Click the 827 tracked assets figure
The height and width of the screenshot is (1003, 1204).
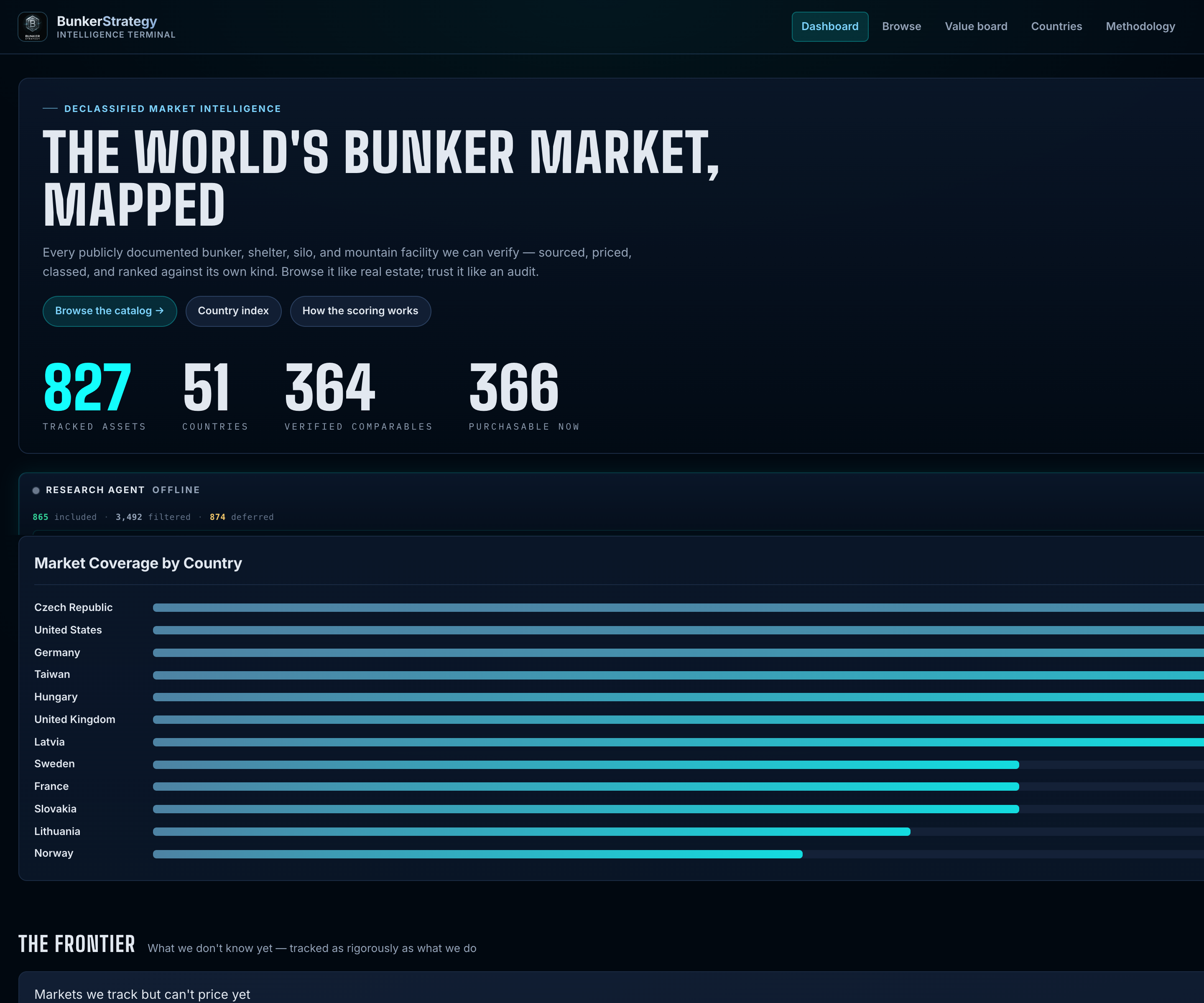pyautogui.click(x=88, y=387)
